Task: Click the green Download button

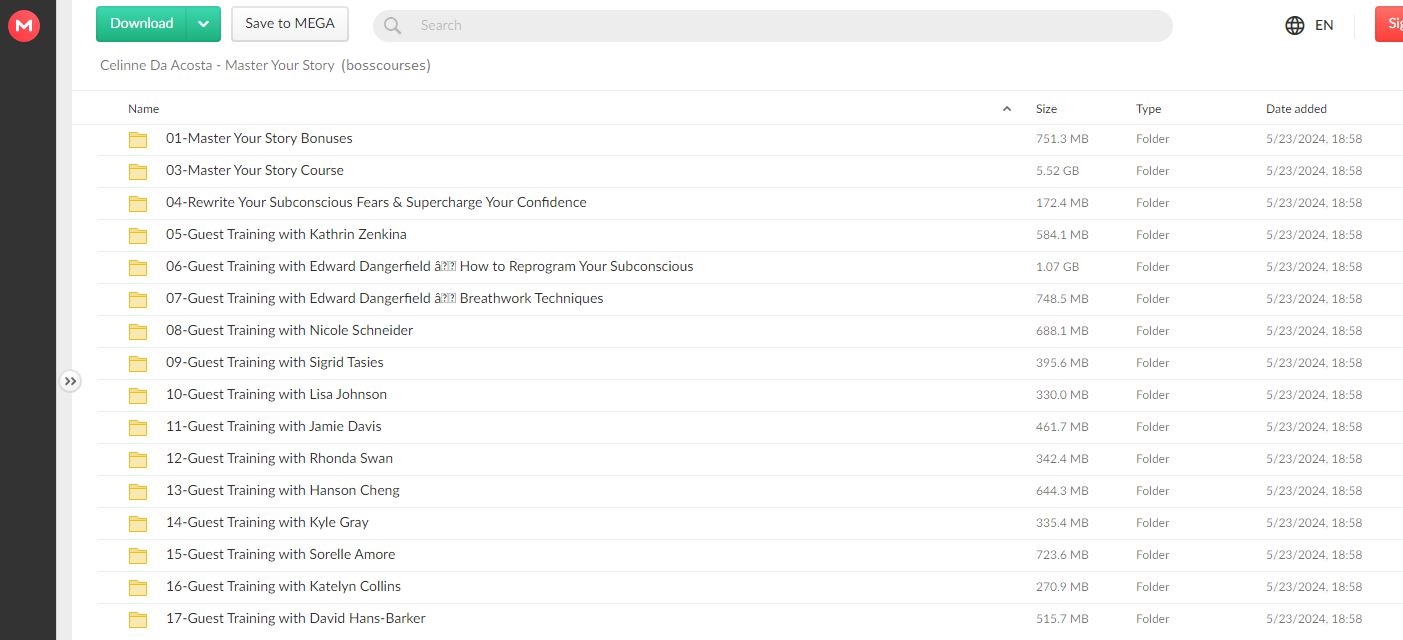Action: pos(142,24)
